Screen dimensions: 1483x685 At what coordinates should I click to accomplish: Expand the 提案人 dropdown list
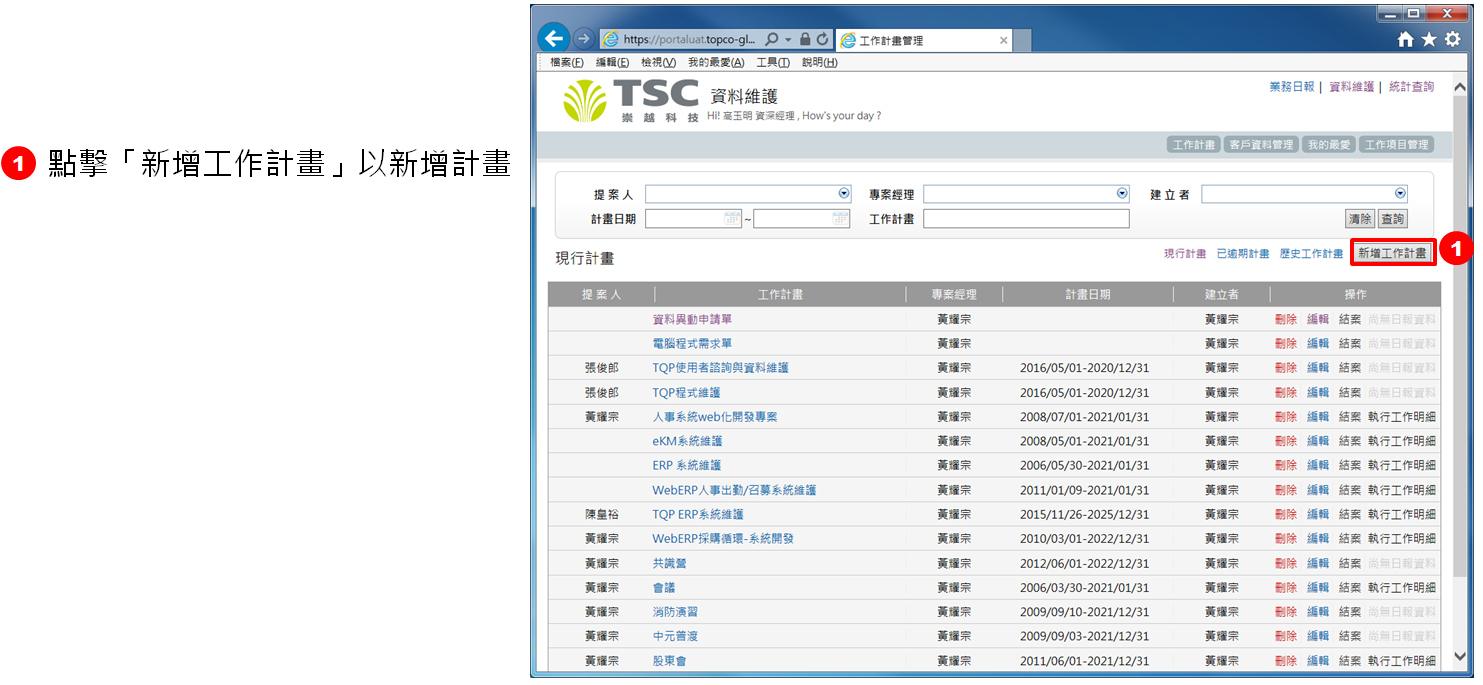pos(843,194)
